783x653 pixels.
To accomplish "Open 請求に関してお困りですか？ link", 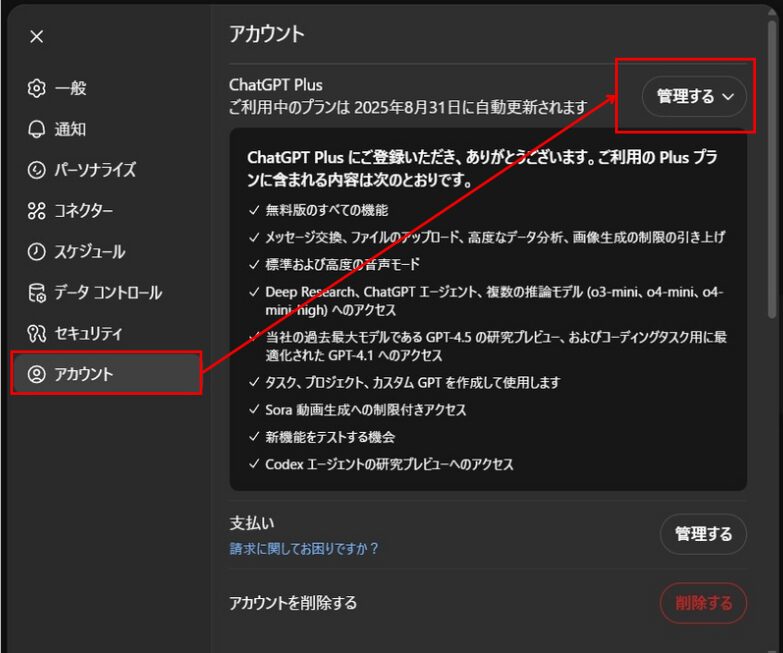I will 304,549.
